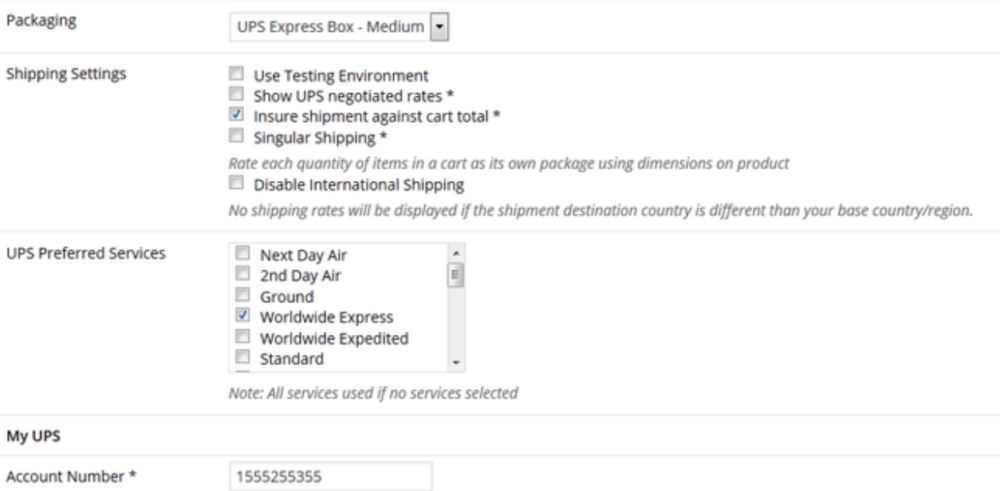Enable Use Testing Environment checkbox

[237, 74]
